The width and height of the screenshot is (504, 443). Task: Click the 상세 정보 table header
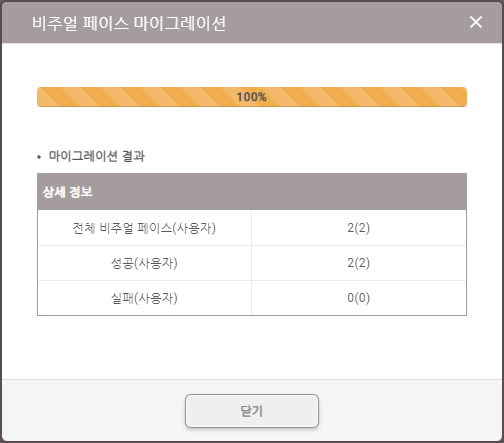(68, 192)
